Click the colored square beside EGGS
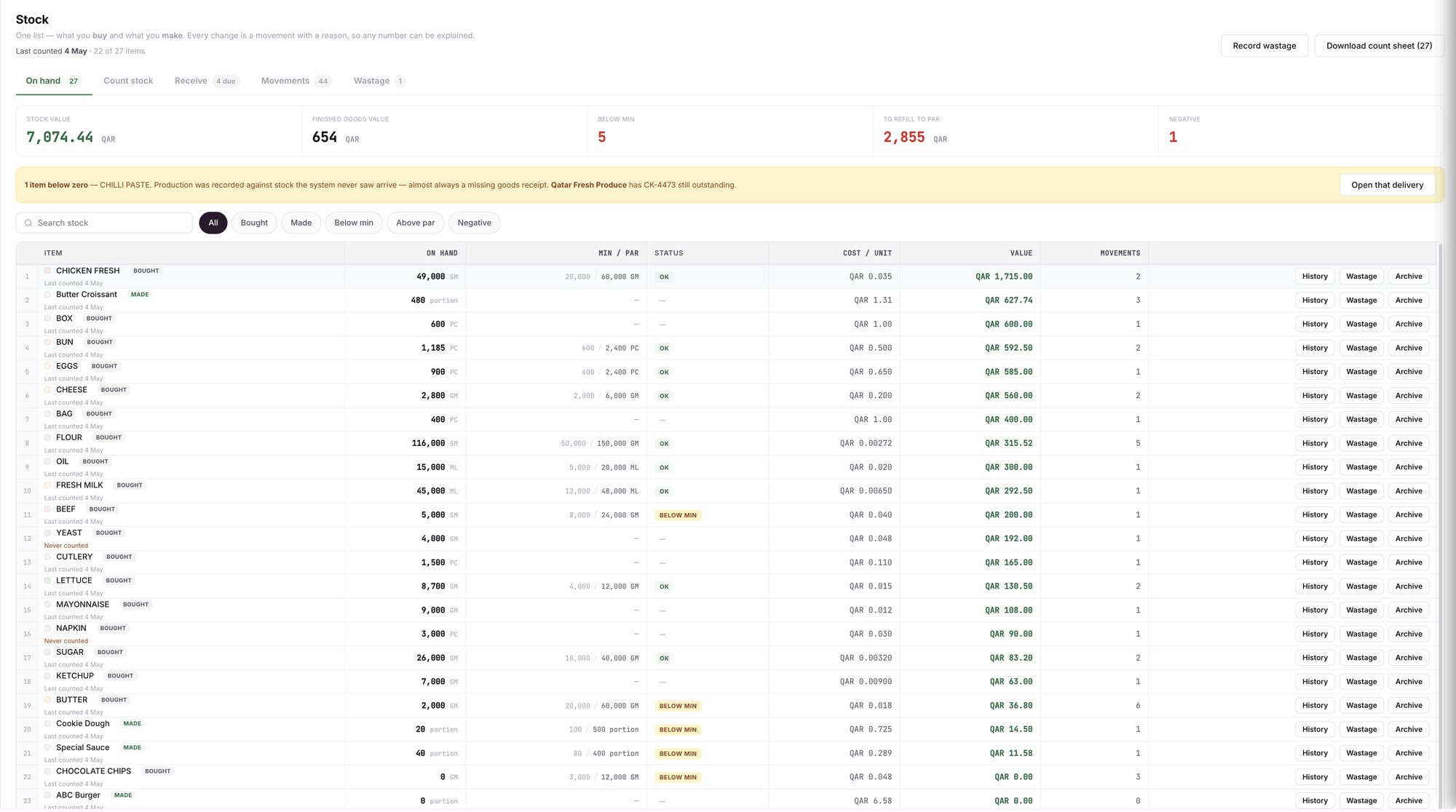Image resolution: width=1456 pixels, height=812 pixels. 47,366
